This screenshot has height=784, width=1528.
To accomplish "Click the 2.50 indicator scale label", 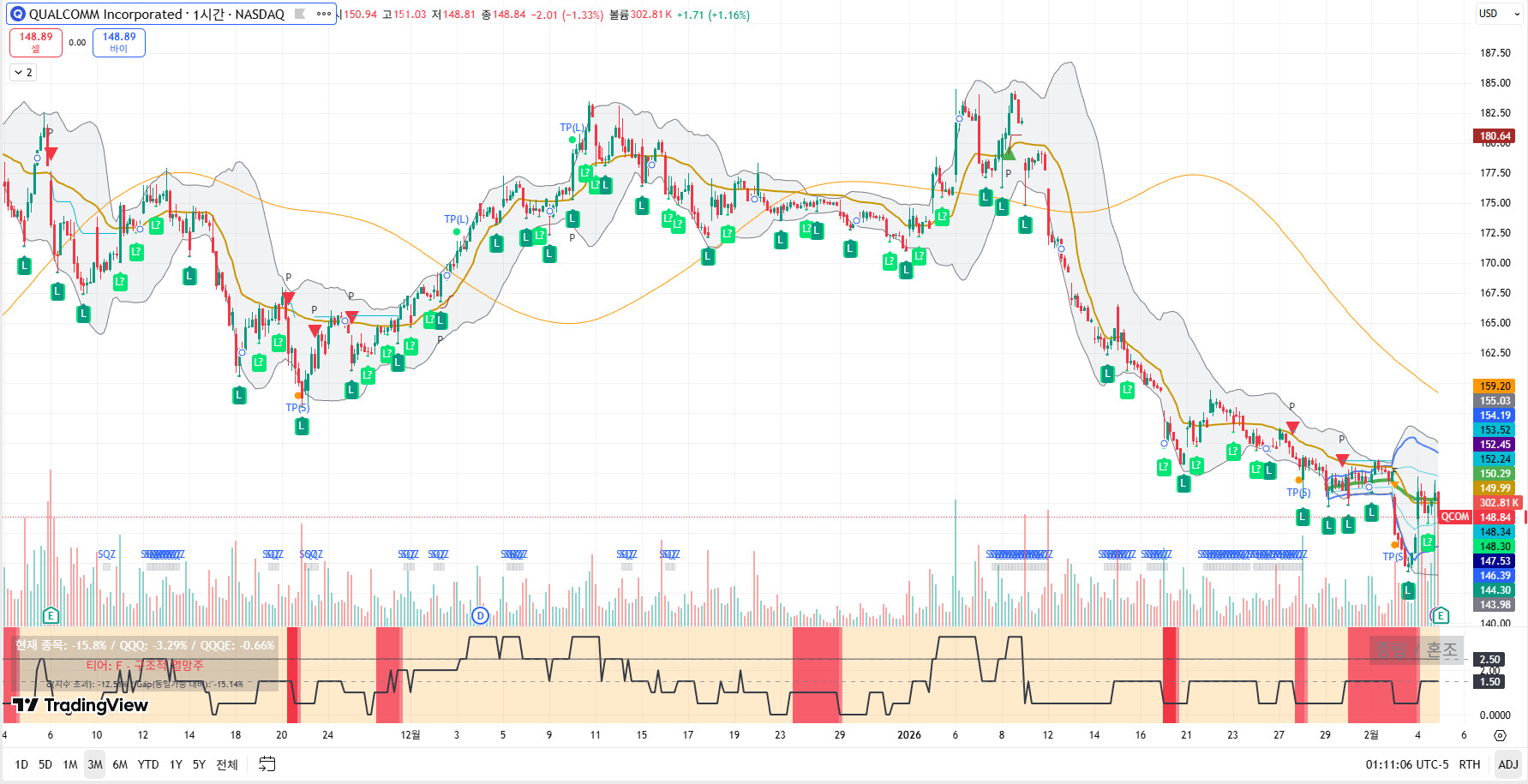I will 1490,660.
